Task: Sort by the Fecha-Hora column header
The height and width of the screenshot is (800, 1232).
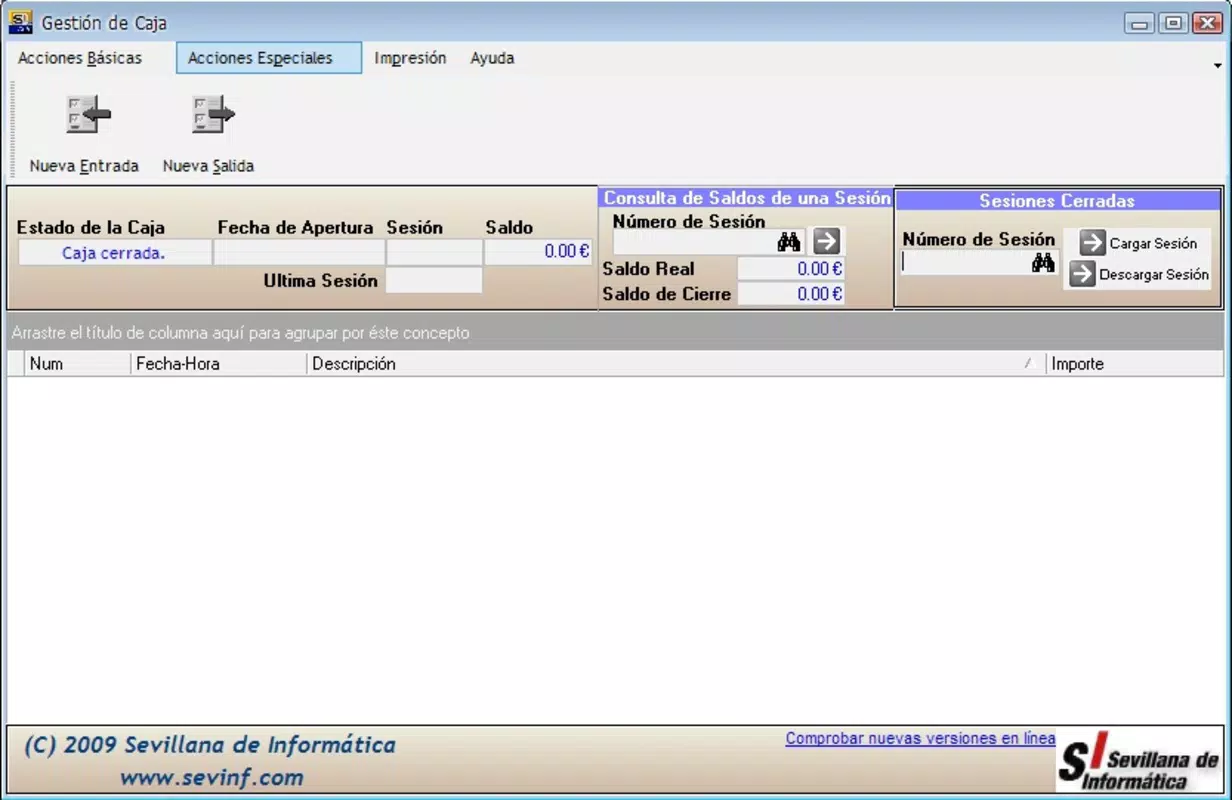Action: point(218,364)
